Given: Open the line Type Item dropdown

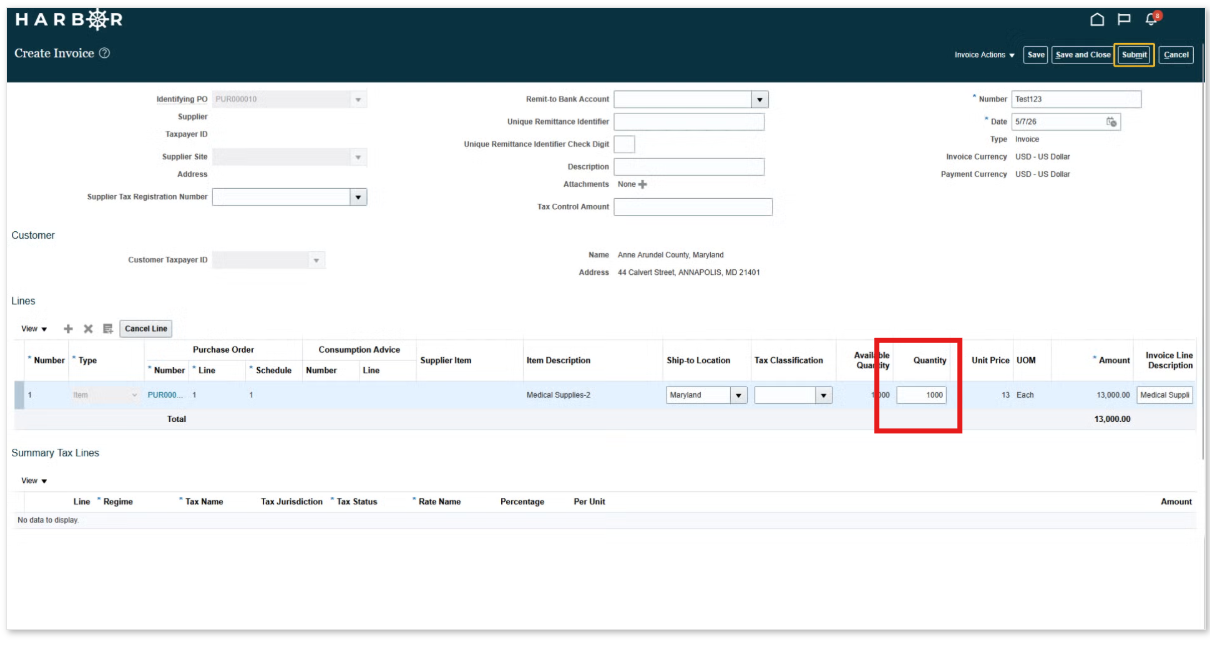Looking at the screenshot, I should pyautogui.click(x=135, y=395).
